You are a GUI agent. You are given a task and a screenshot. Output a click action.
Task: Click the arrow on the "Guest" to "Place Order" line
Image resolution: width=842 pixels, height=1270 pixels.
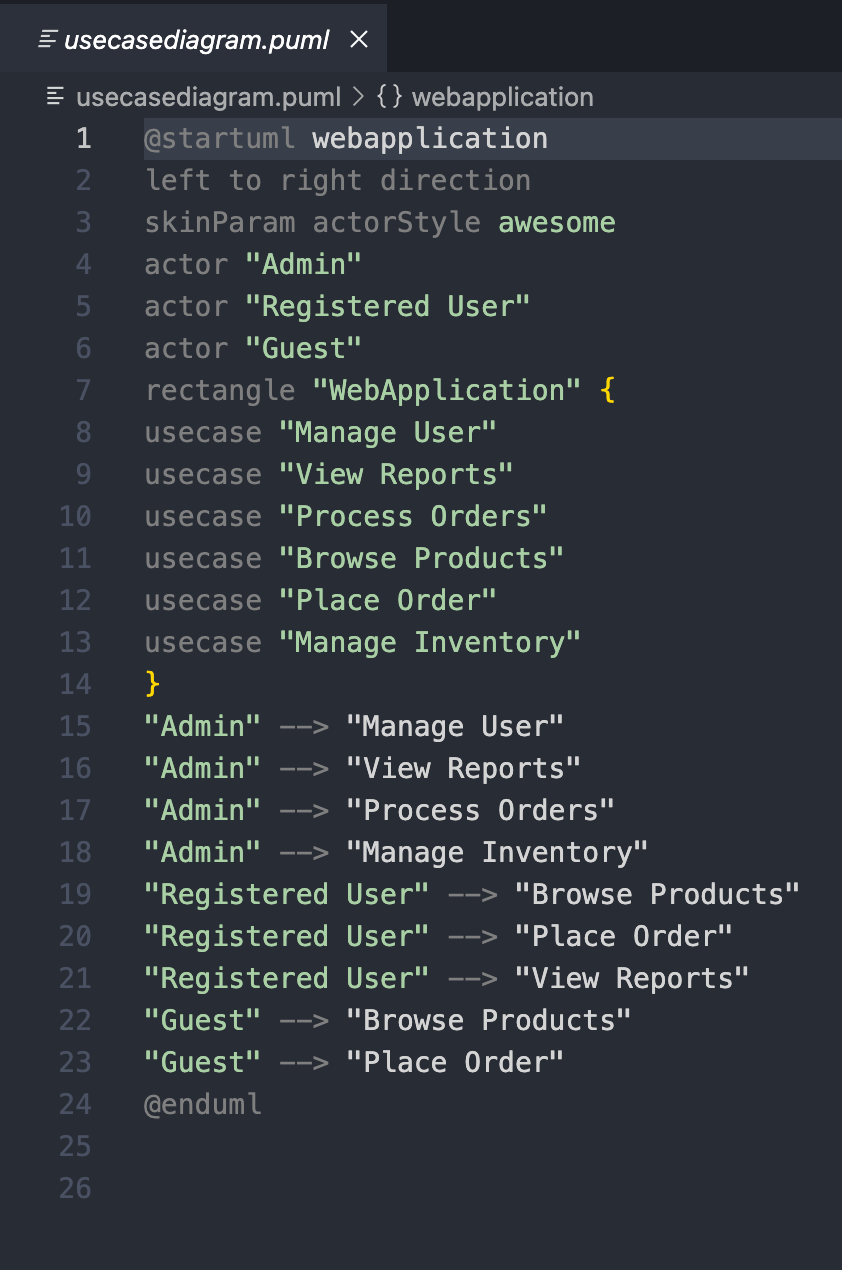[304, 1063]
